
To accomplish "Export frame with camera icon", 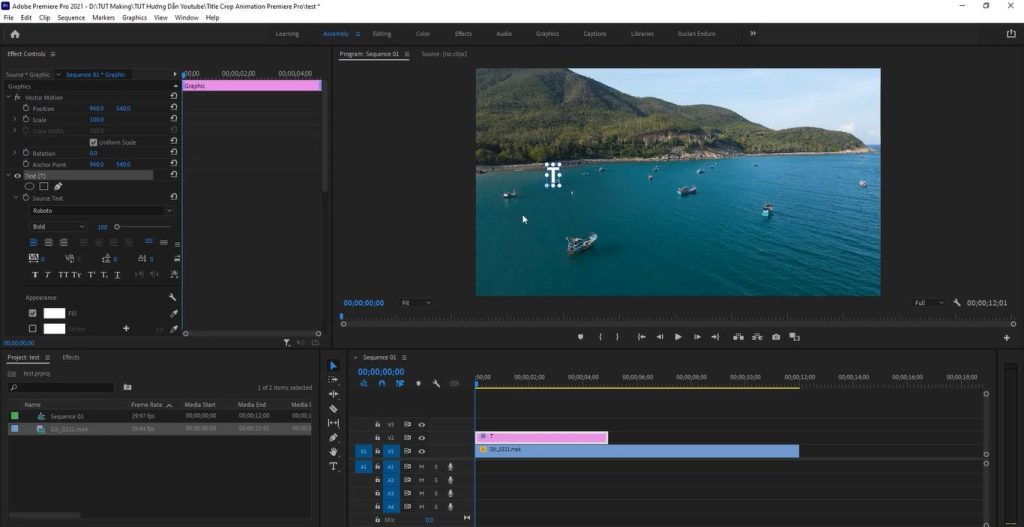I will [775, 337].
